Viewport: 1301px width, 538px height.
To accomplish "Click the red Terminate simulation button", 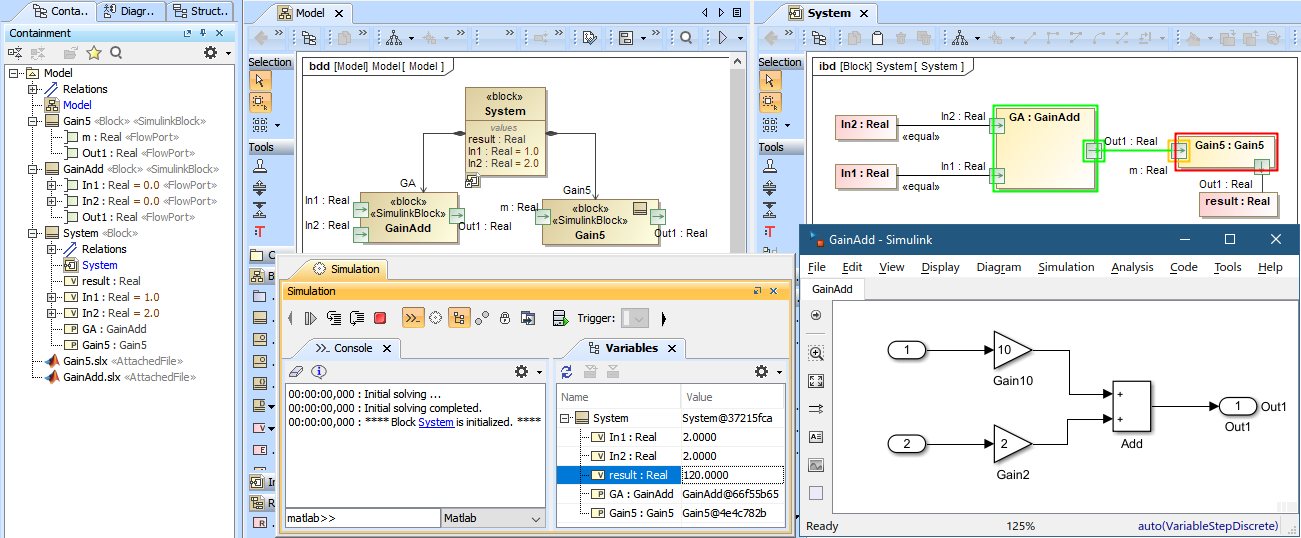I will 380,318.
